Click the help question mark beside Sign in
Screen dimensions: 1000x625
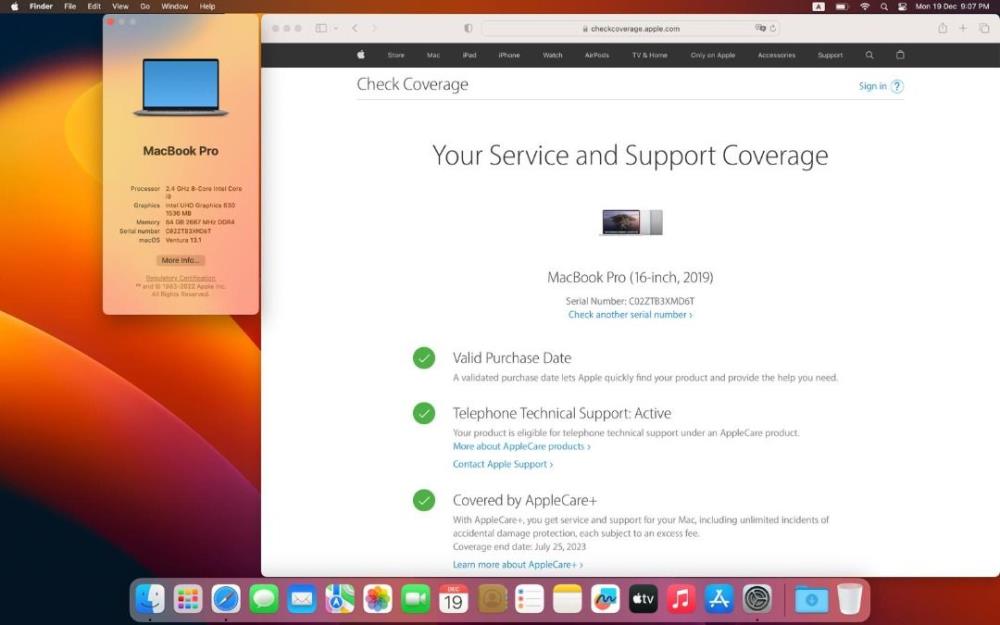pos(897,86)
